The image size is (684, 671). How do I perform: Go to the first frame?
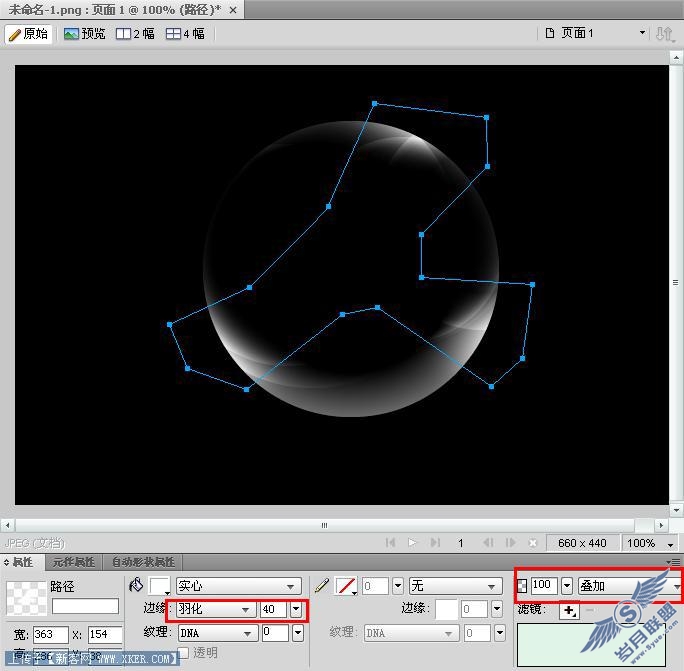390,543
